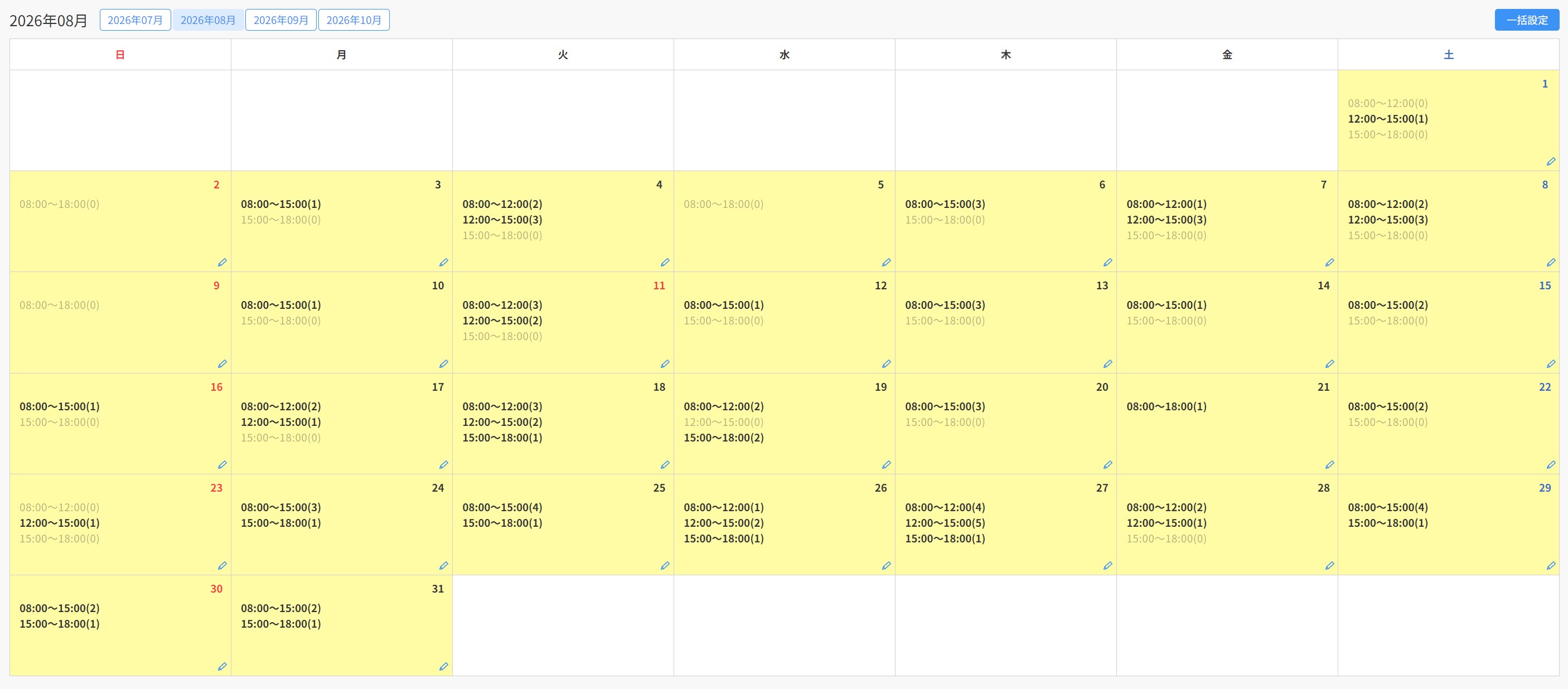Click the pencil icon in day 19 cell
The image size is (1568, 689).
tap(886, 464)
